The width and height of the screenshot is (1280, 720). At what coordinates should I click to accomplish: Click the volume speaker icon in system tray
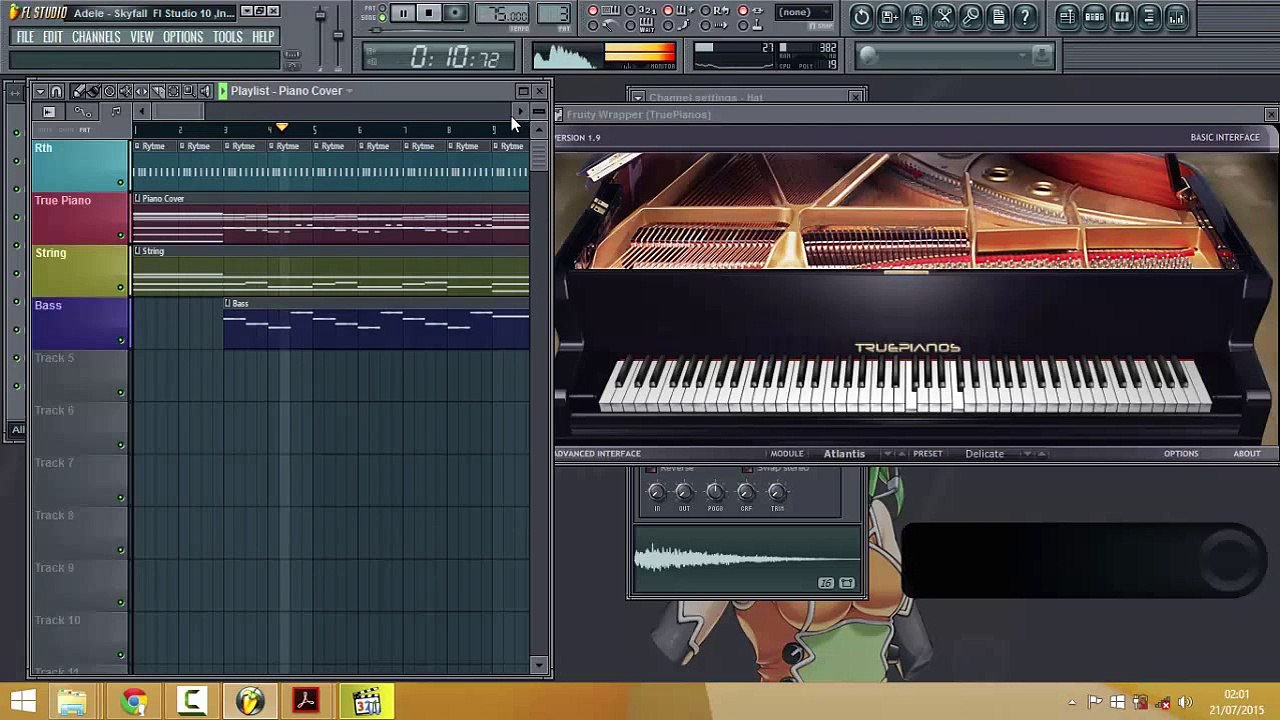tap(1185, 702)
